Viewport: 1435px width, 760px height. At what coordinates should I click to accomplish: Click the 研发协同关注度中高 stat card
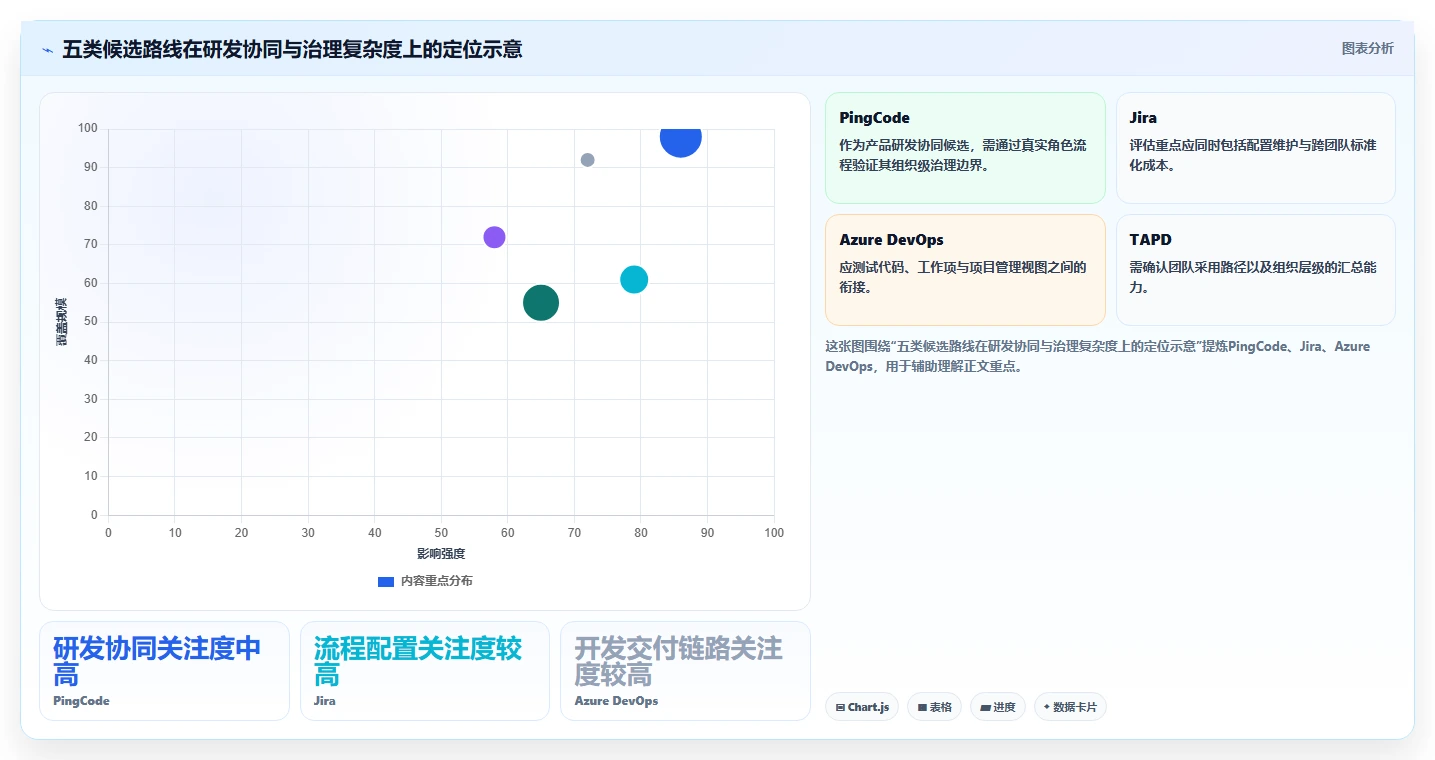[x=164, y=671]
